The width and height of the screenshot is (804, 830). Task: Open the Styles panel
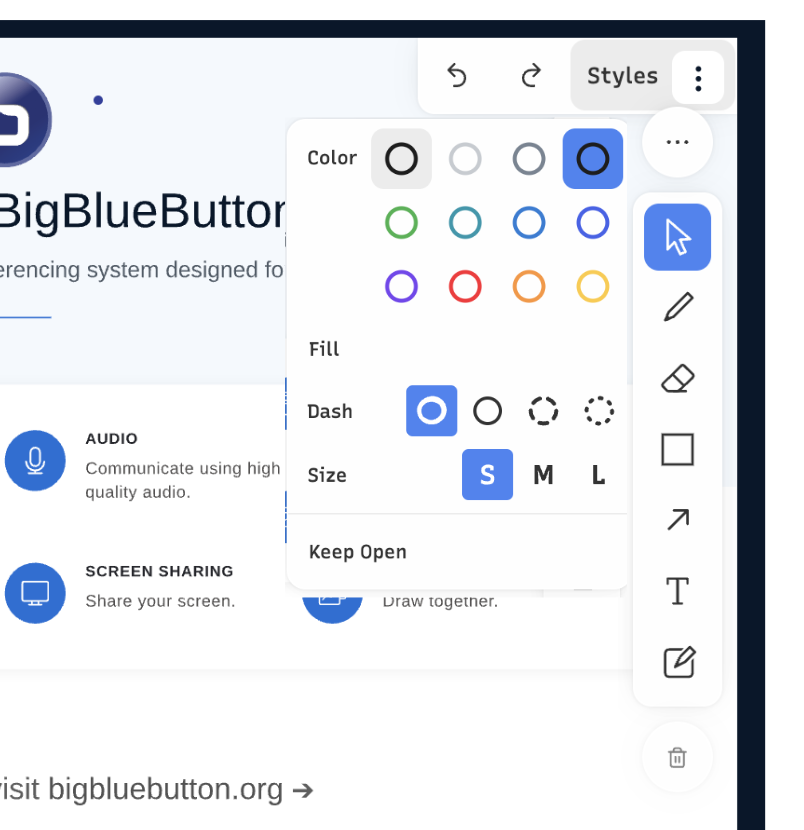click(622, 75)
